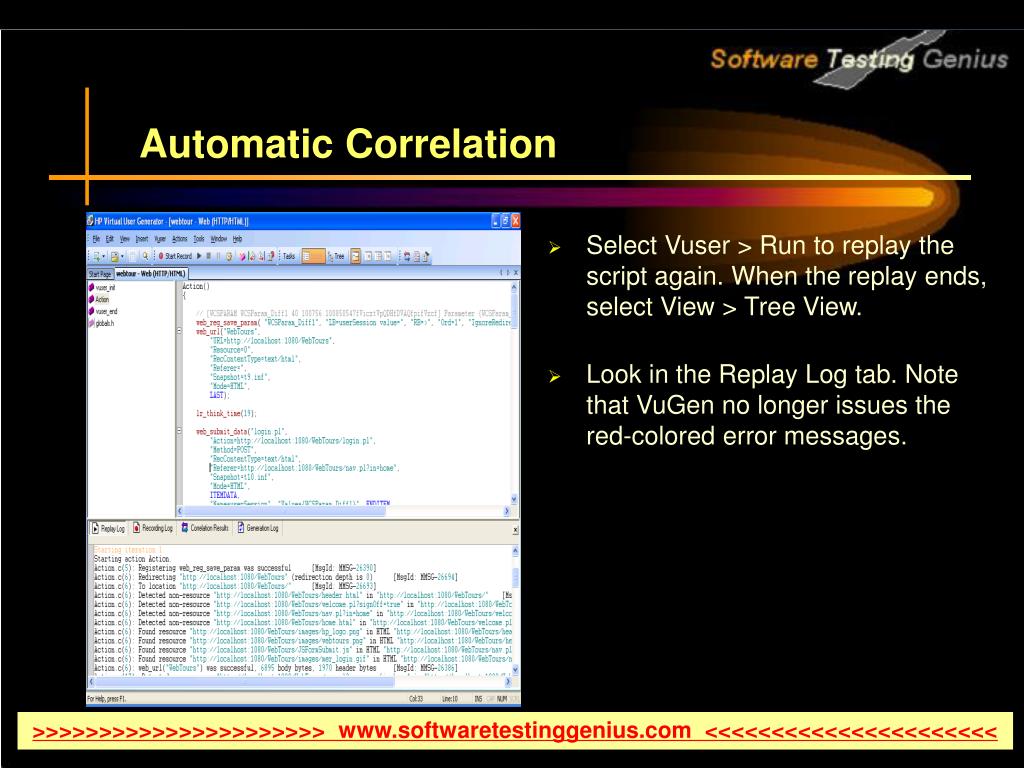This screenshot has height=768, width=1024.
Task: Open the Replay Log tab
Action: [108, 528]
